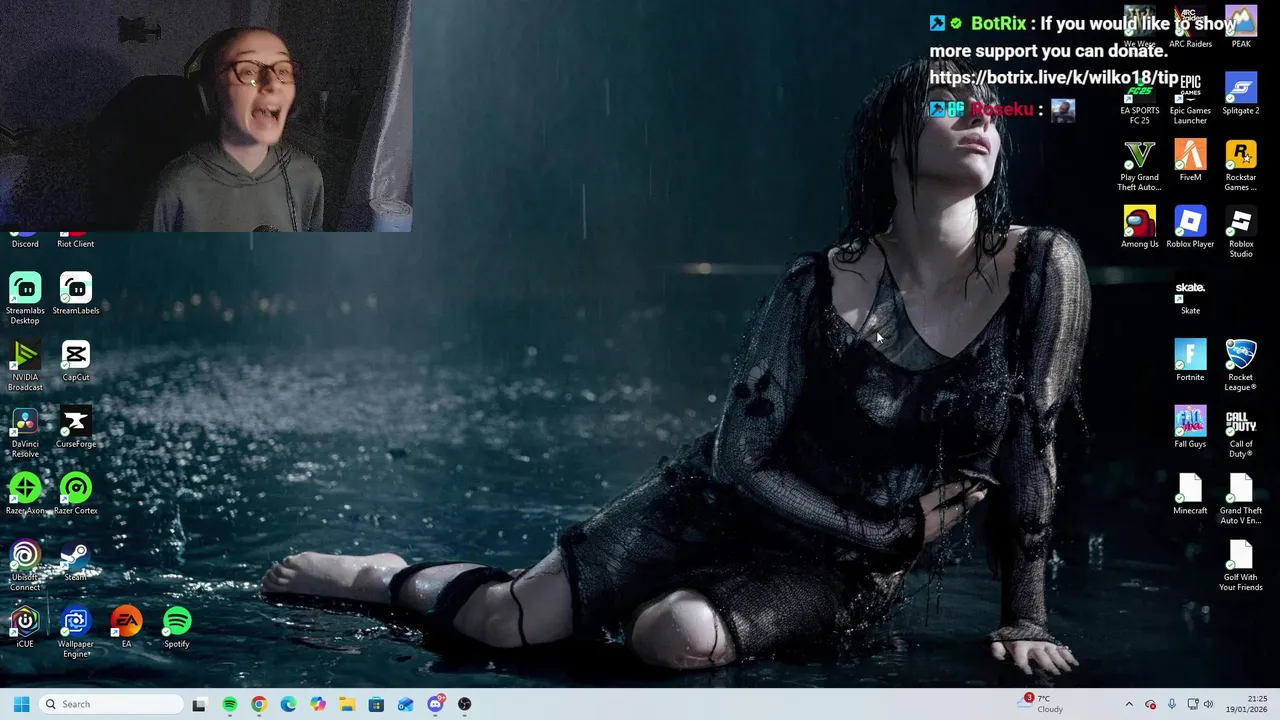Select the Minecraft file icon
The image size is (1280, 720).
click(x=1190, y=495)
